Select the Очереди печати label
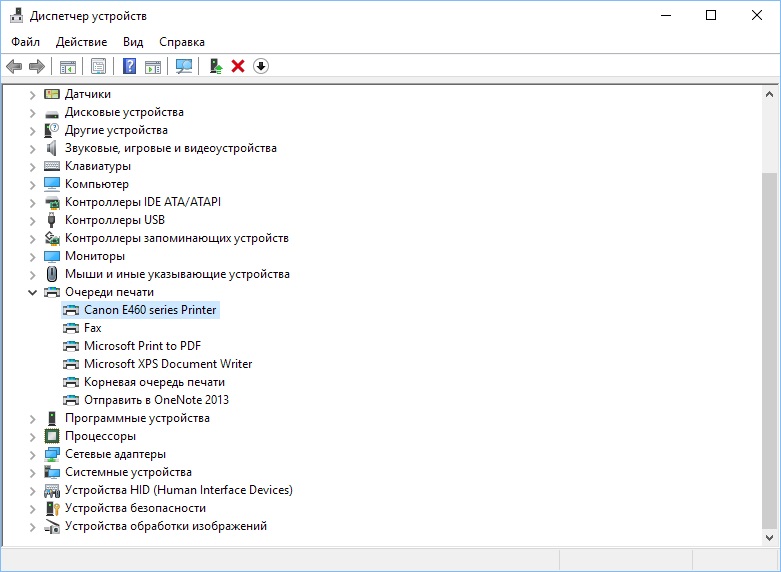The width and height of the screenshot is (781, 572). click(x=109, y=292)
